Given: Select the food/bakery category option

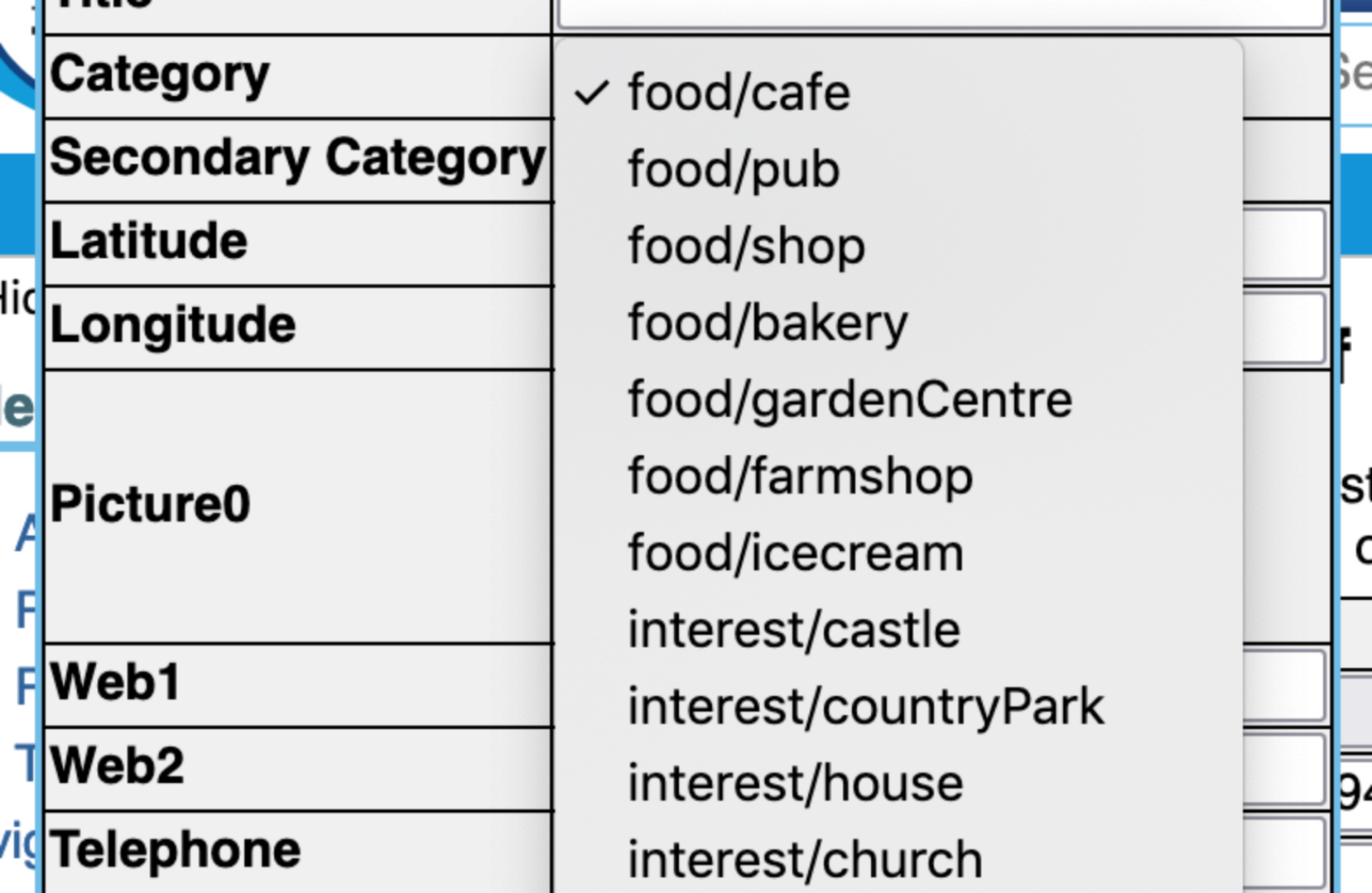Looking at the screenshot, I should click(x=768, y=323).
